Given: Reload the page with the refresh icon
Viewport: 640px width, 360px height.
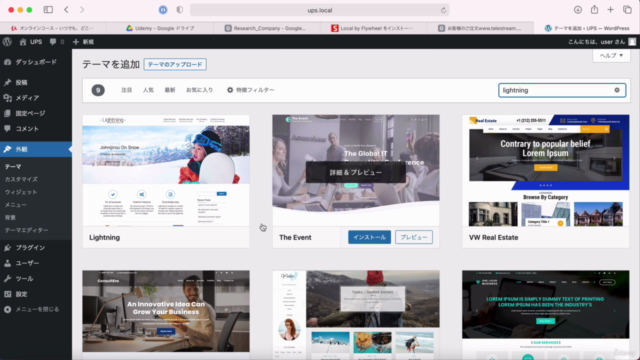Looking at the screenshot, I should 443,10.
